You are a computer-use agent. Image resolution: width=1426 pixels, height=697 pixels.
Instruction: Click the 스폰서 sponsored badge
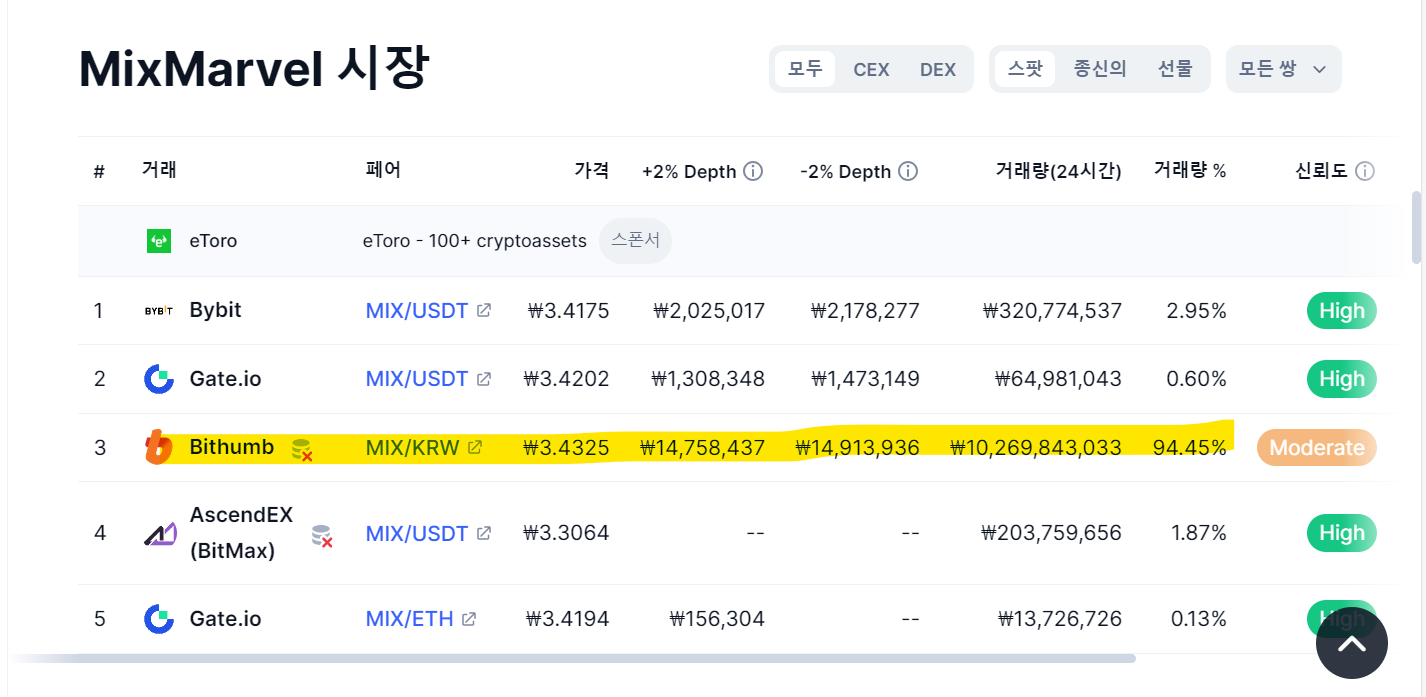[x=635, y=241]
